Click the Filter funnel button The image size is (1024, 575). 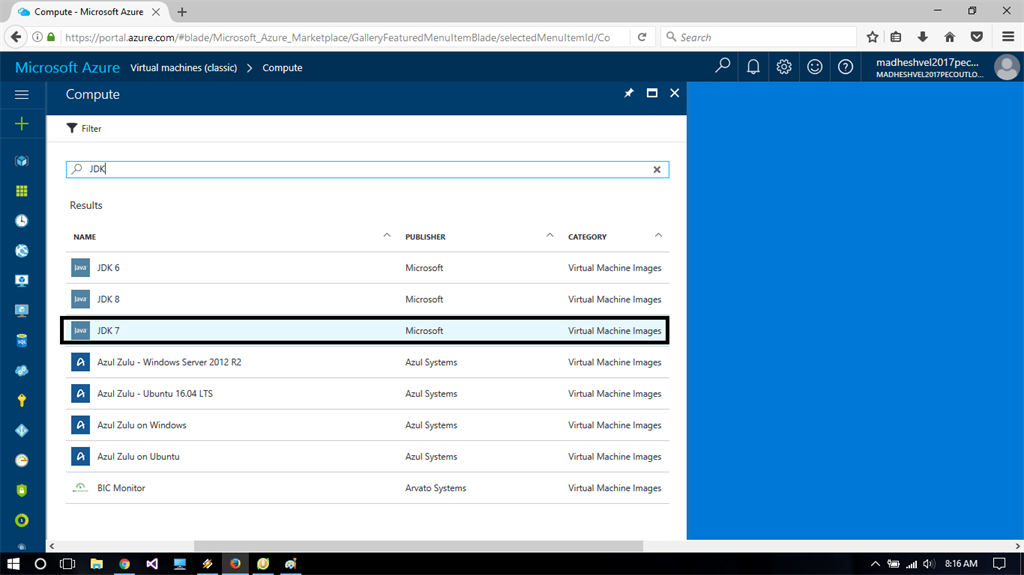[x=84, y=128]
